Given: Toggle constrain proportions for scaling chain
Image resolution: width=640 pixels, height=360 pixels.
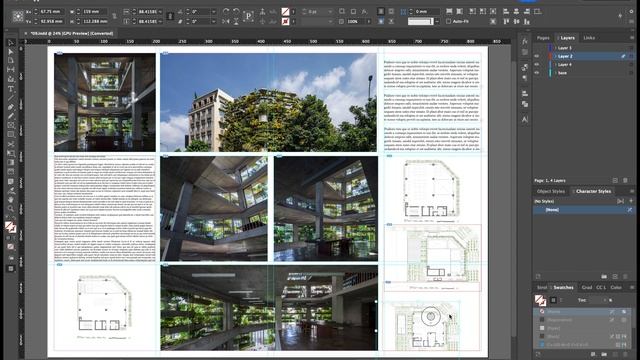Looking at the screenshot, I should 170,16.
